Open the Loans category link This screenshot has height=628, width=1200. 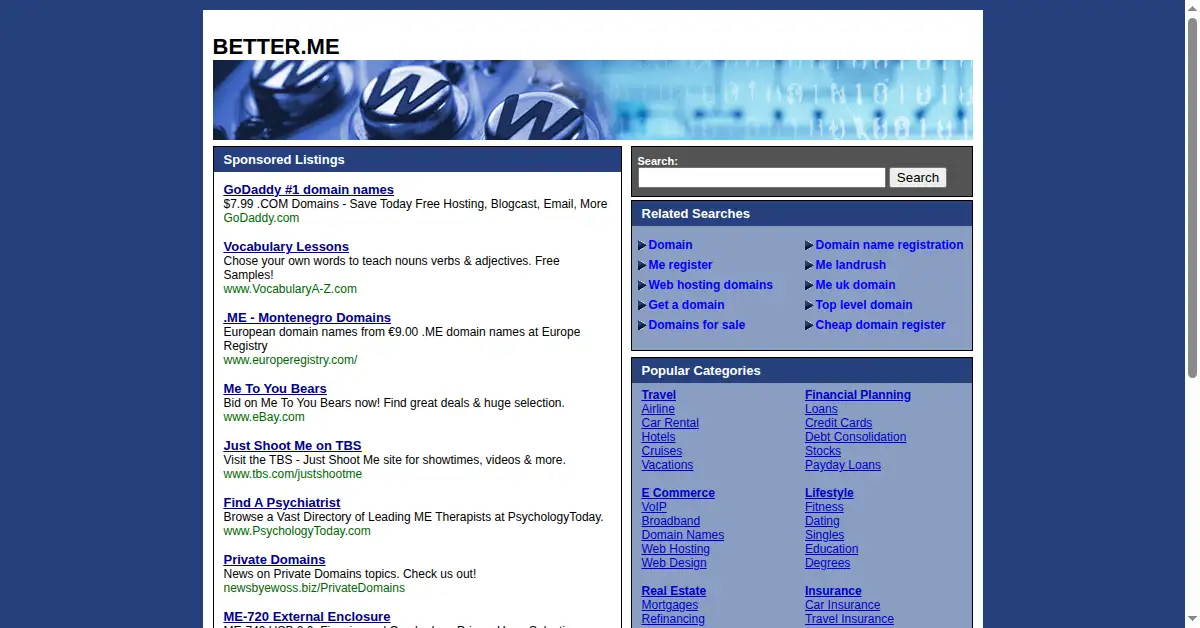(x=821, y=409)
